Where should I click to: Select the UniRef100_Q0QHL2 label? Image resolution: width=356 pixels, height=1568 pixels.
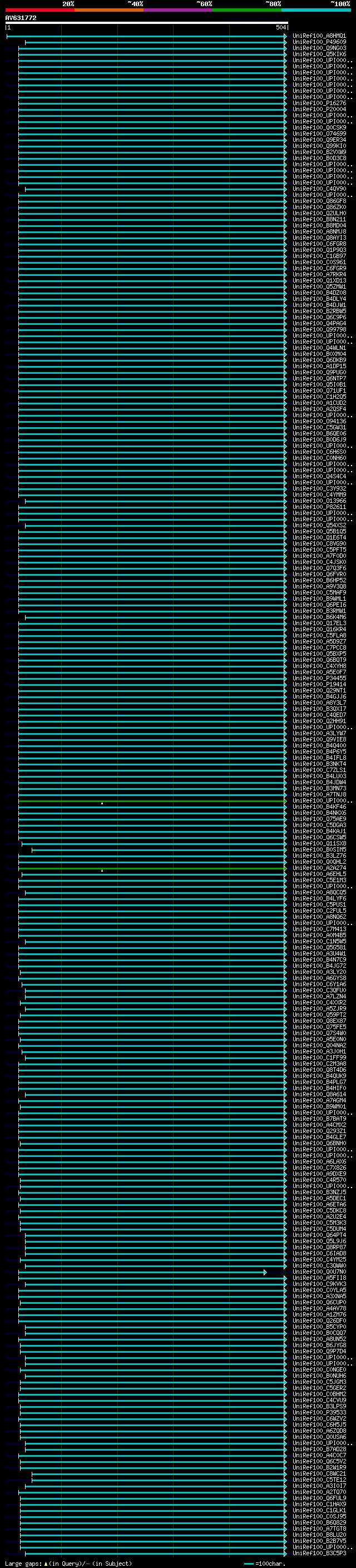coord(319,862)
